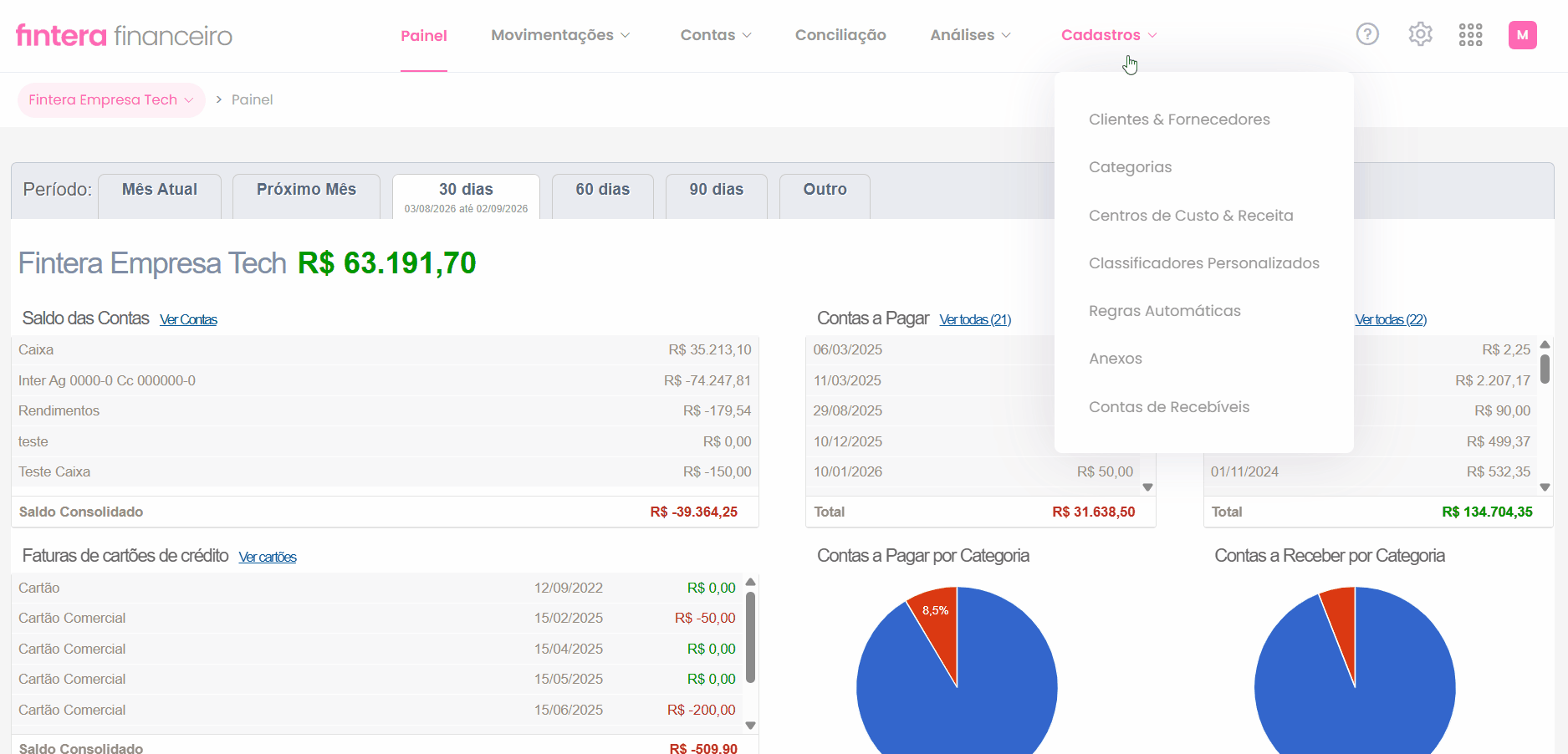Image resolution: width=1568 pixels, height=754 pixels.
Task: Click scroll-up arrow in Contas a Receber list
Action: pyautogui.click(x=1545, y=344)
